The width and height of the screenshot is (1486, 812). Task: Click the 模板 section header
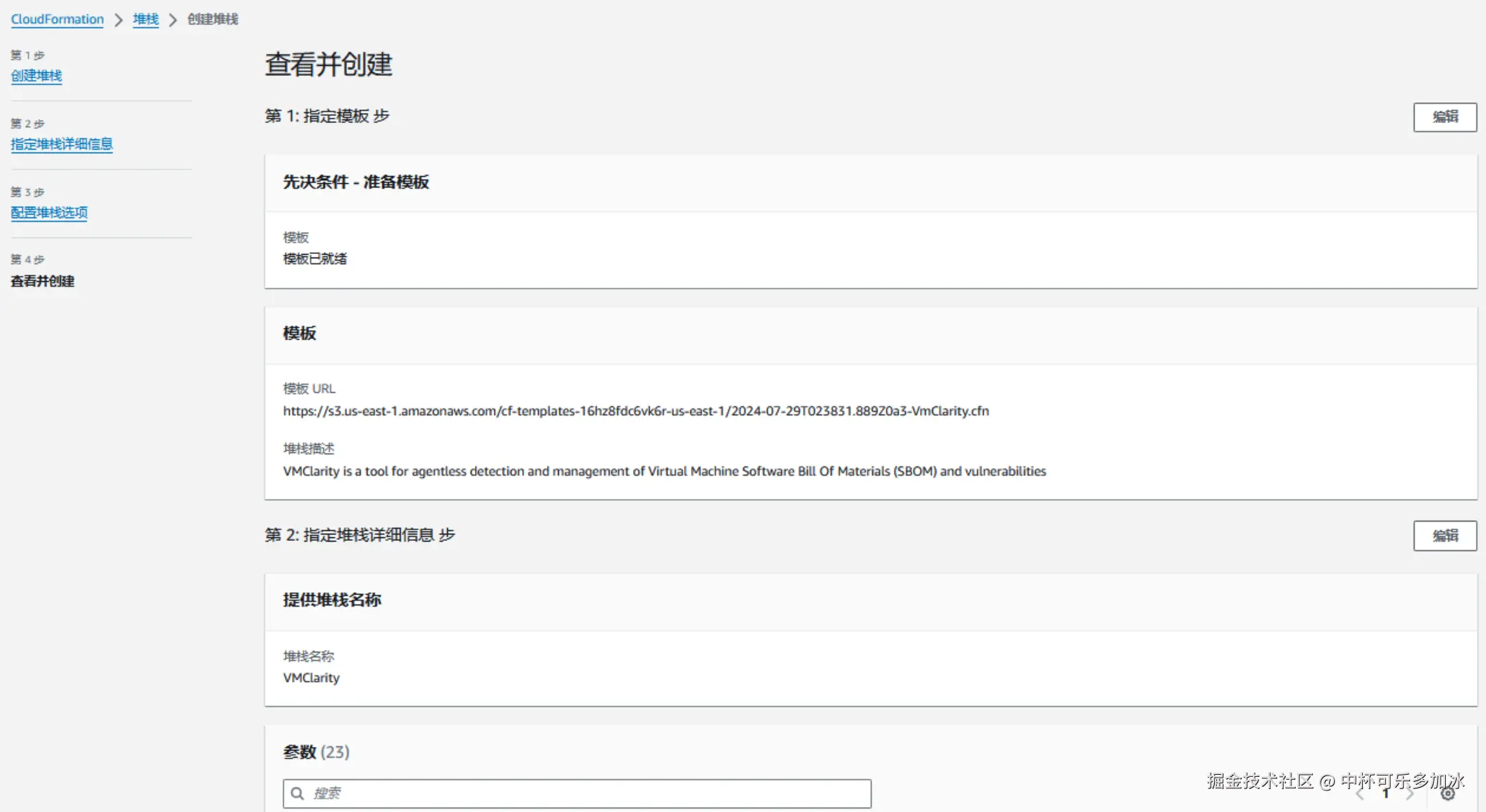click(300, 333)
